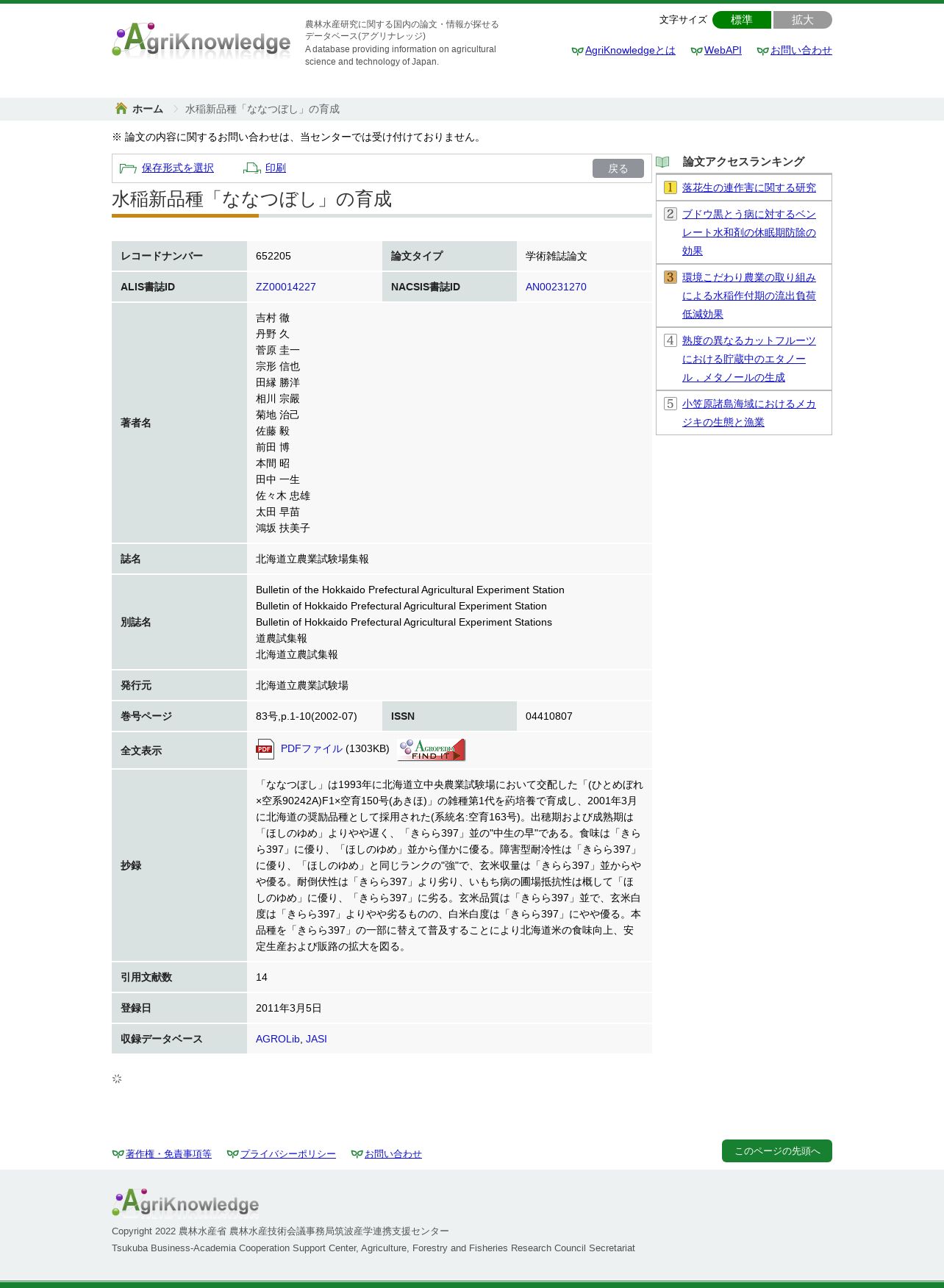Click the book icon beside 論文アクセスランキング
944x1288 pixels.
[x=662, y=162]
